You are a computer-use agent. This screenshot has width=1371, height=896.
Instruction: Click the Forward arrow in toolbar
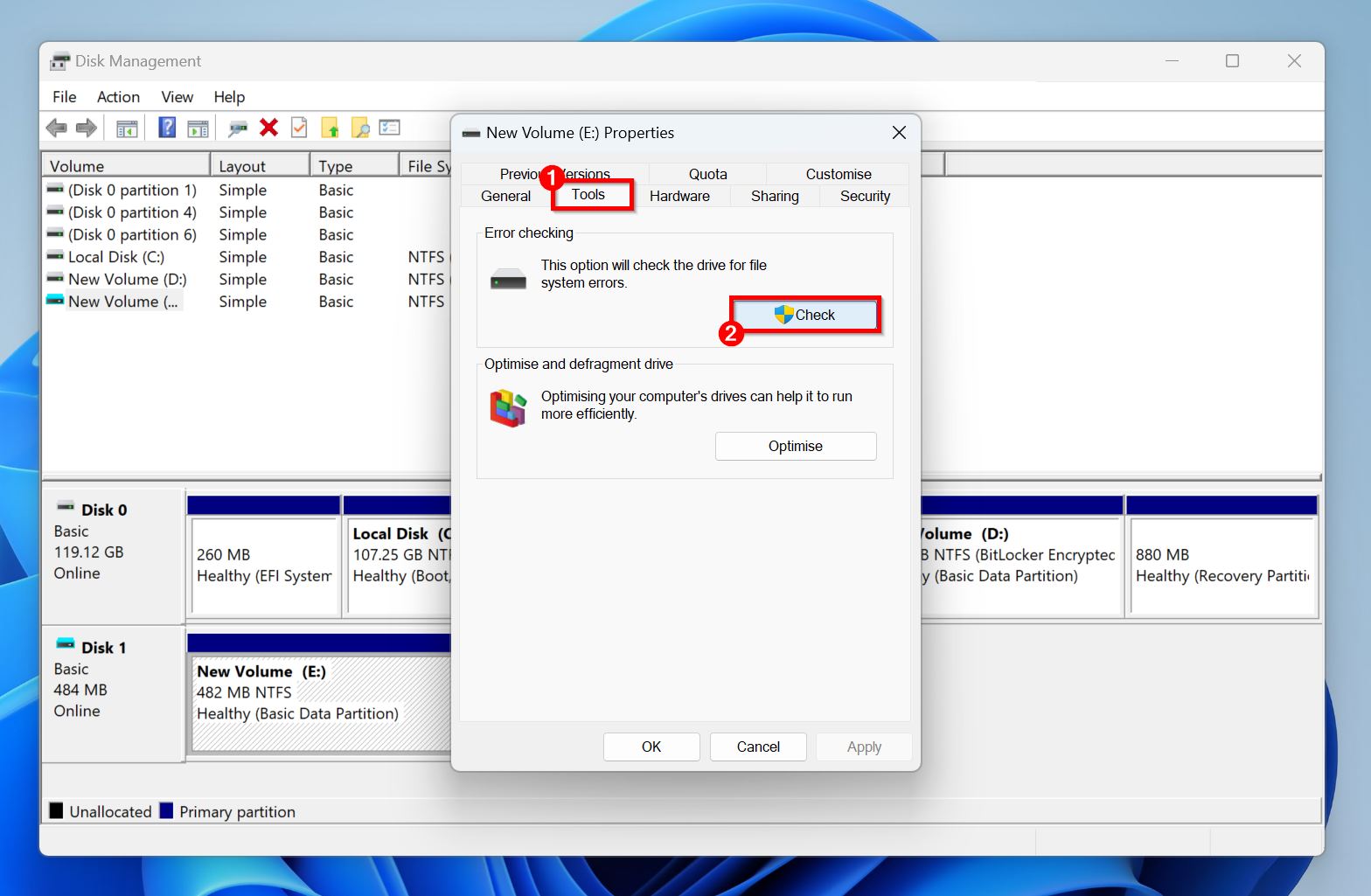[x=86, y=128]
